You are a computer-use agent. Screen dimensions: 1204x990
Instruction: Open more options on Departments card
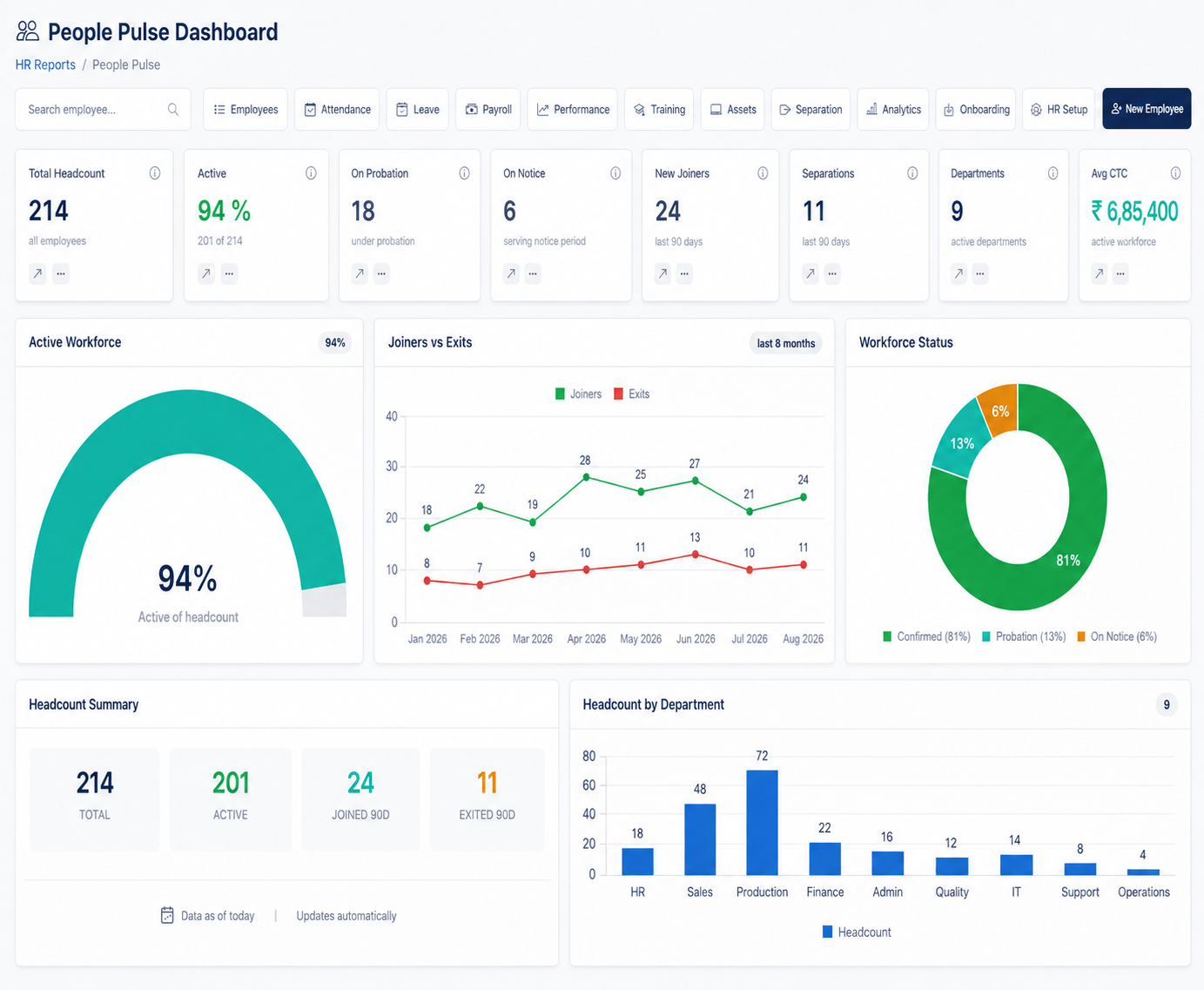[980, 273]
